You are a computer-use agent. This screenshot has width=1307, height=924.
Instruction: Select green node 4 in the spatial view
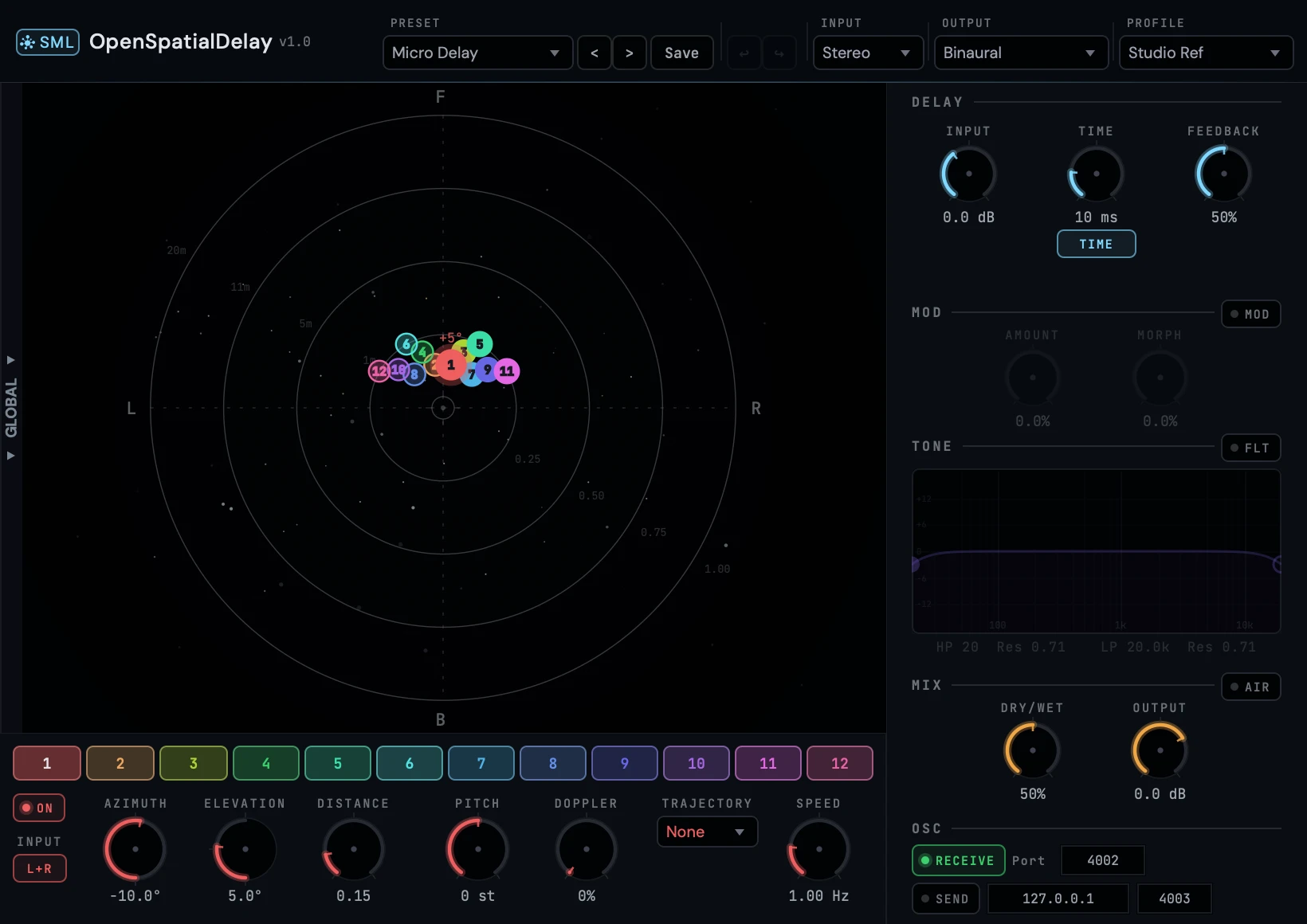pos(422,352)
